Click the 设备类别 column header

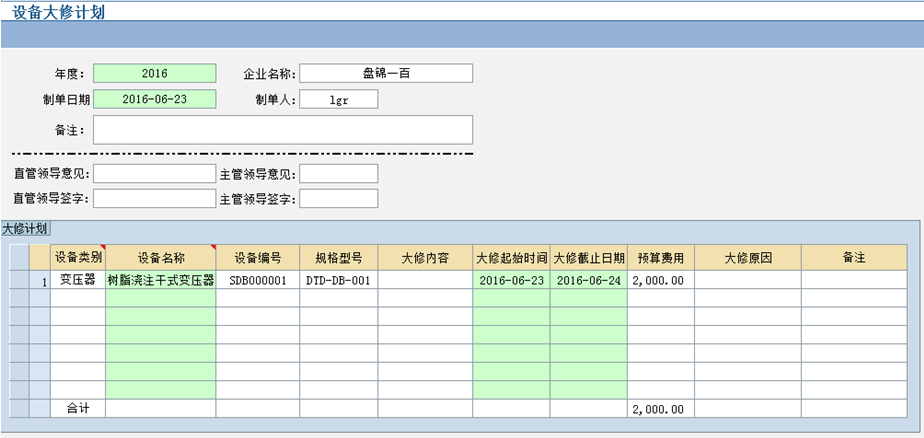coord(78,258)
